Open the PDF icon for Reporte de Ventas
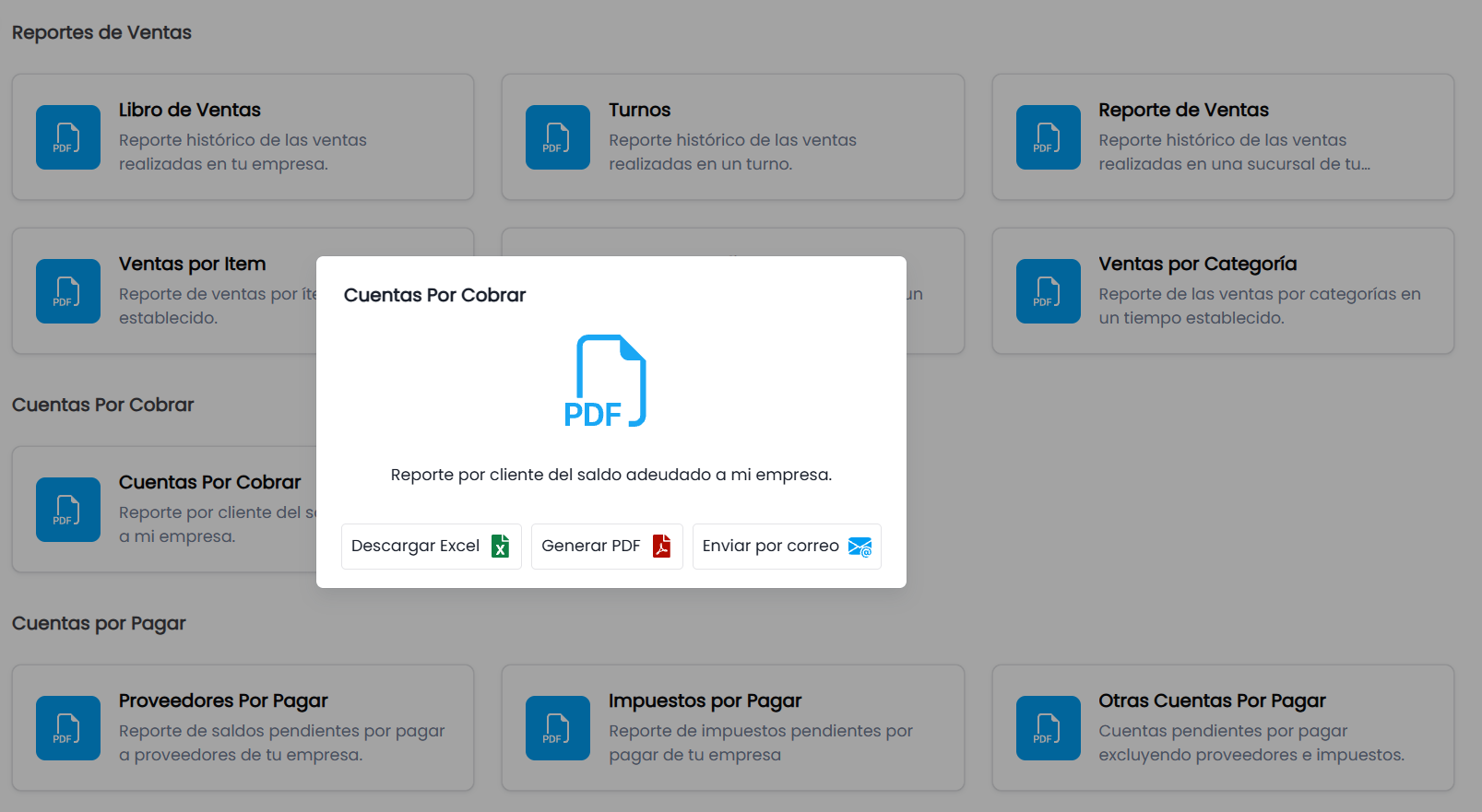1482x812 pixels. (1049, 137)
